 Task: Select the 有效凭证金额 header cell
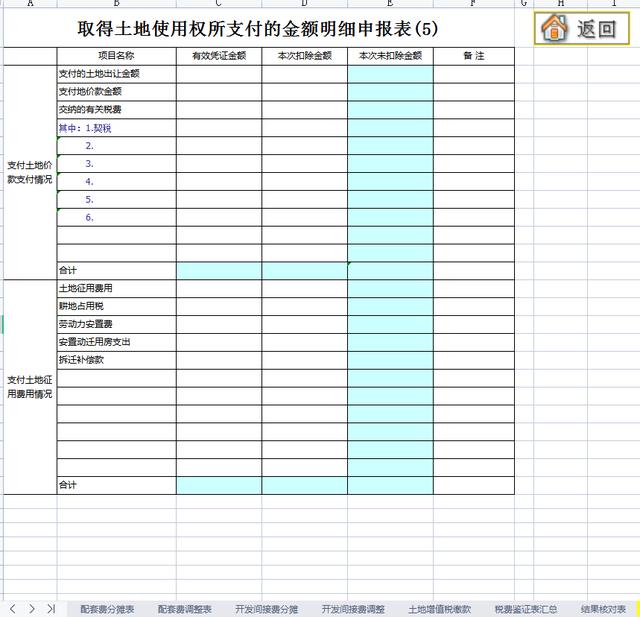219,56
